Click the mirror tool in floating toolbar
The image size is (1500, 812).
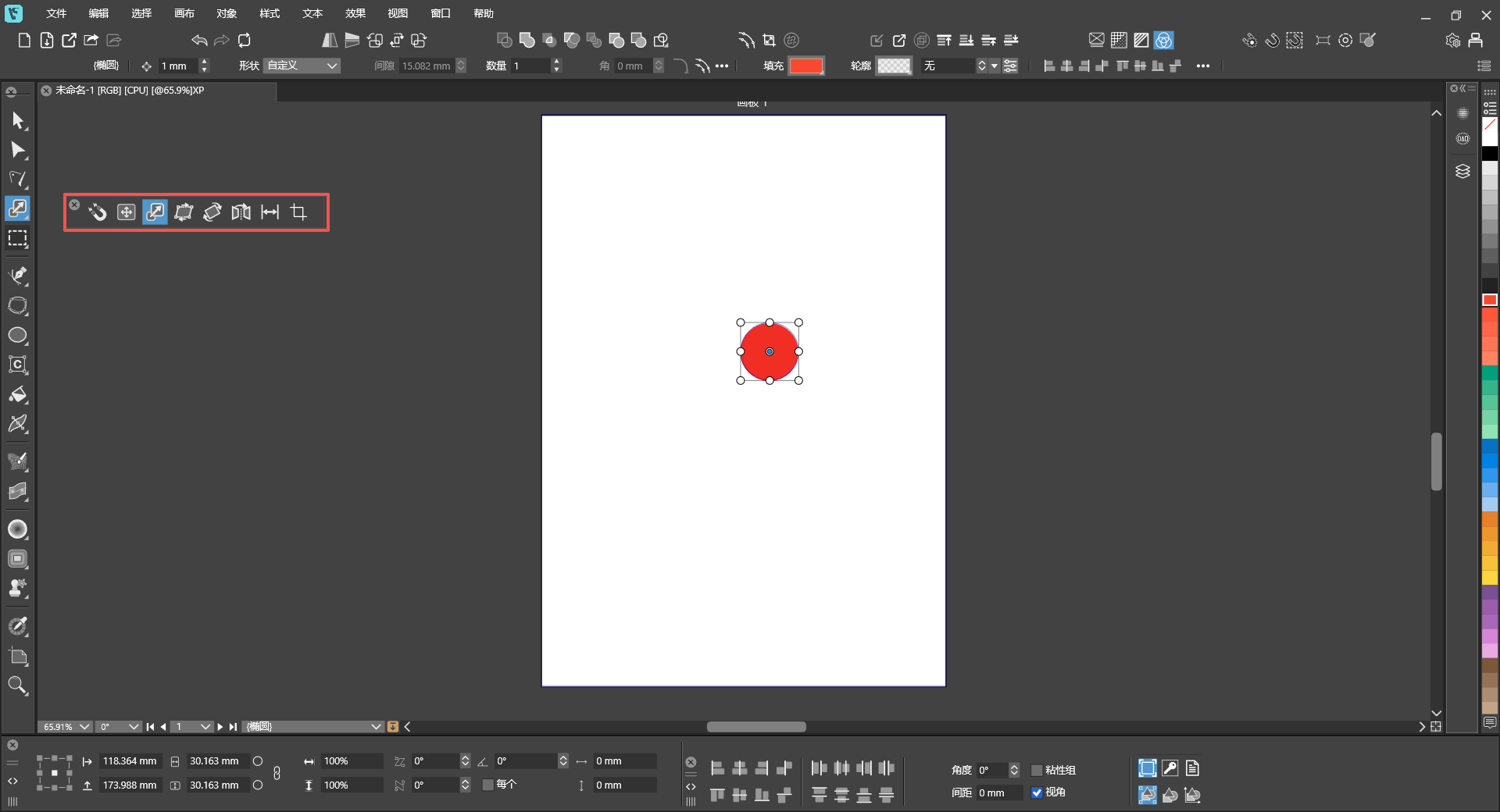point(241,212)
